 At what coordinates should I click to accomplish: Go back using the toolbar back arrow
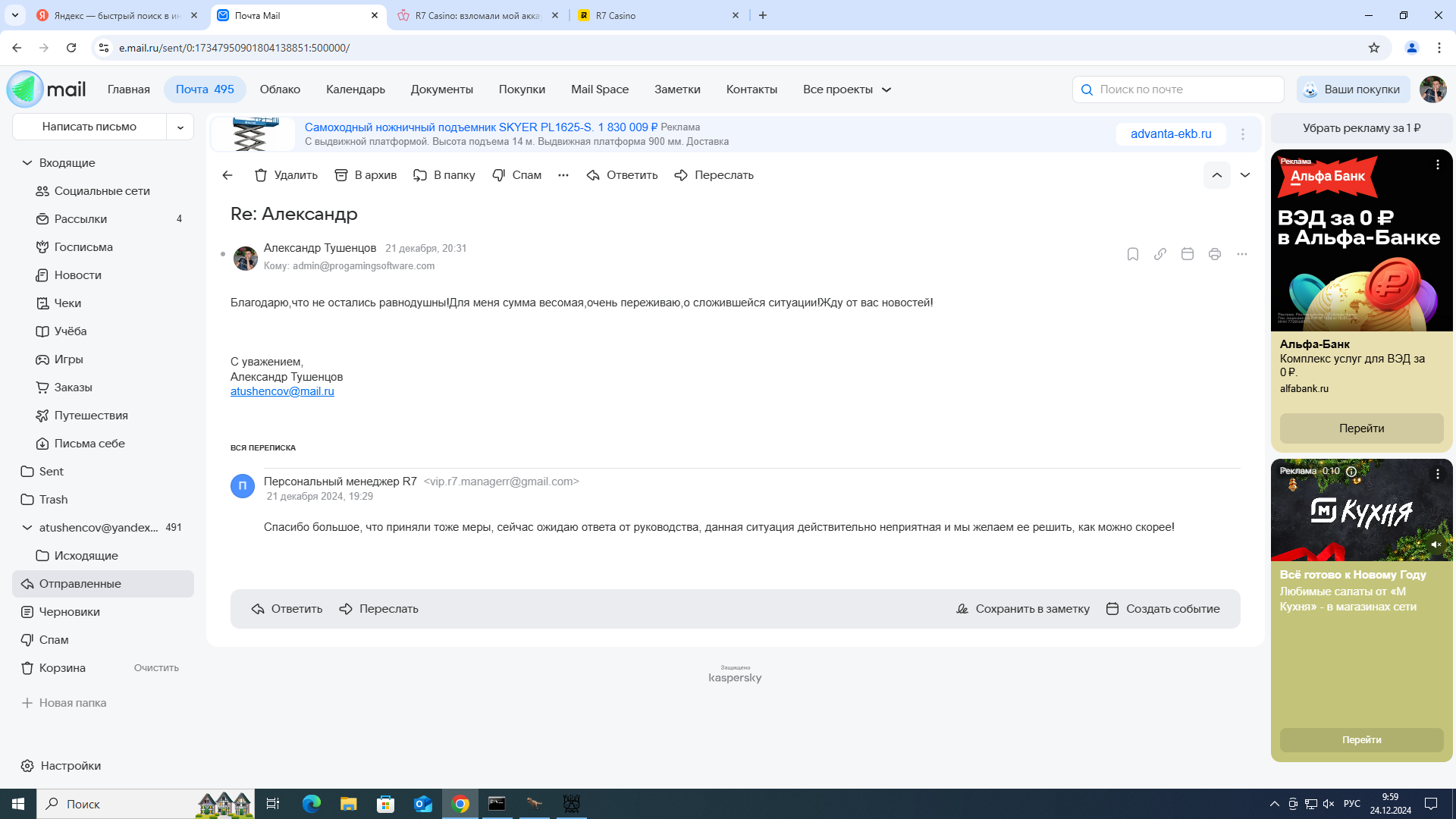pyautogui.click(x=227, y=175)
